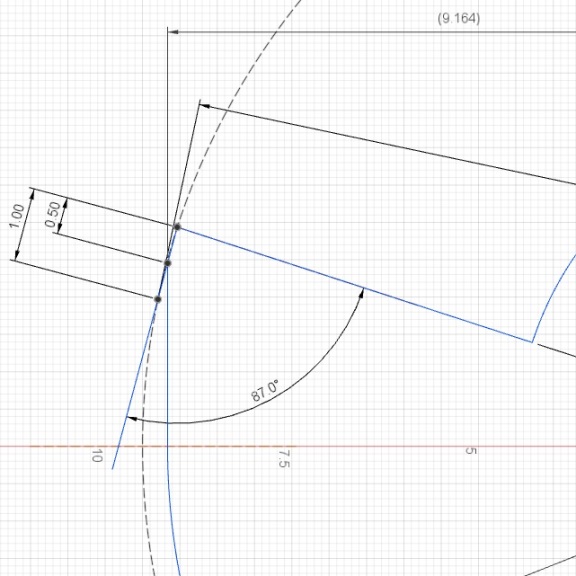The width and height of the screenshot is (576, 576).
Task: Click the 0.50 dimension value
Action: [x=53, y=215]
